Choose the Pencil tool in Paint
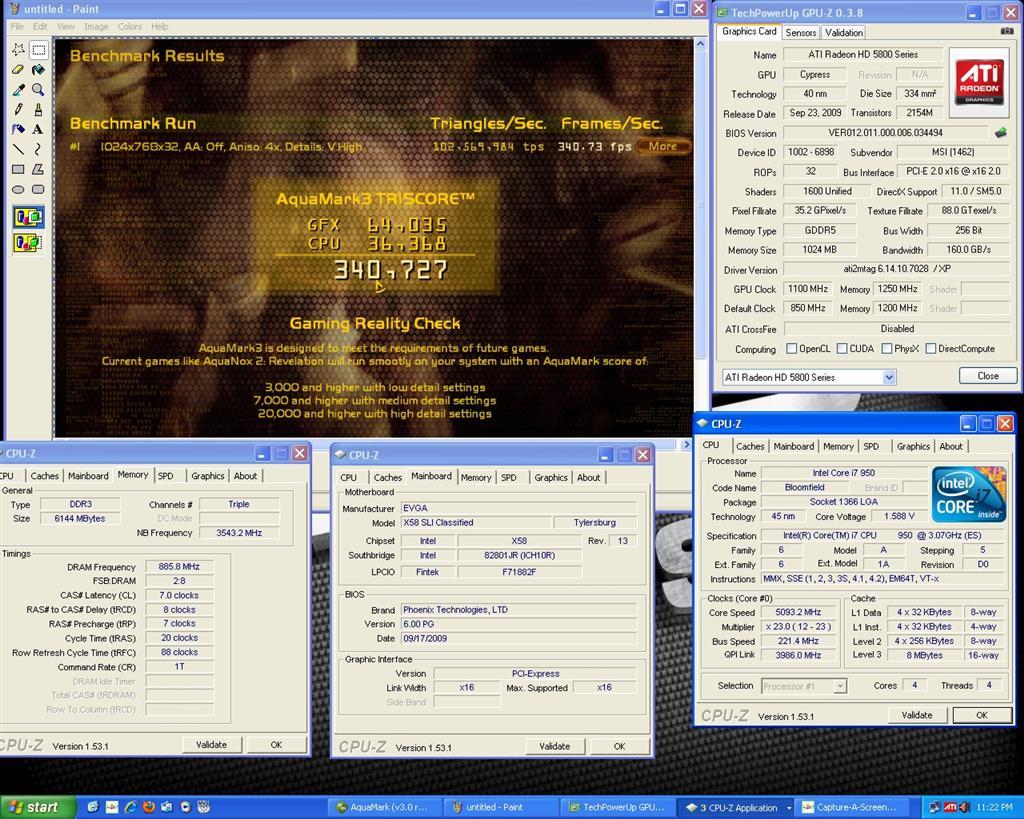This screenshot has height=819, width=1024. click(x=18, y=109)
